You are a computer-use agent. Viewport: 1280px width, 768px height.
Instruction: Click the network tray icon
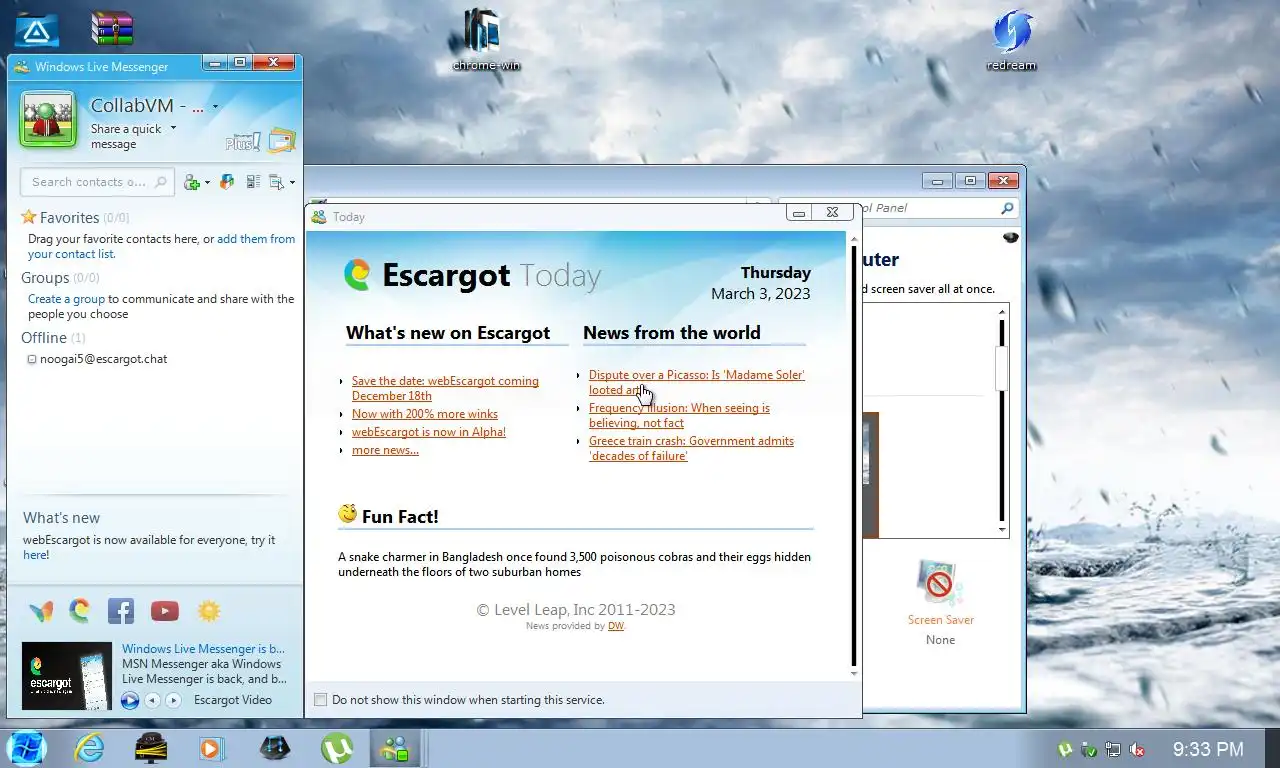pyautogui.click(x=1113, y=749)
